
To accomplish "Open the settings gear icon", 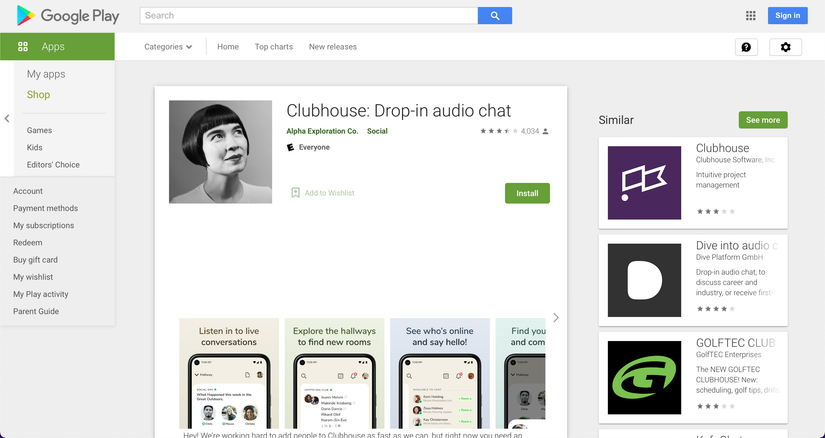I will (x=786, y=47).
